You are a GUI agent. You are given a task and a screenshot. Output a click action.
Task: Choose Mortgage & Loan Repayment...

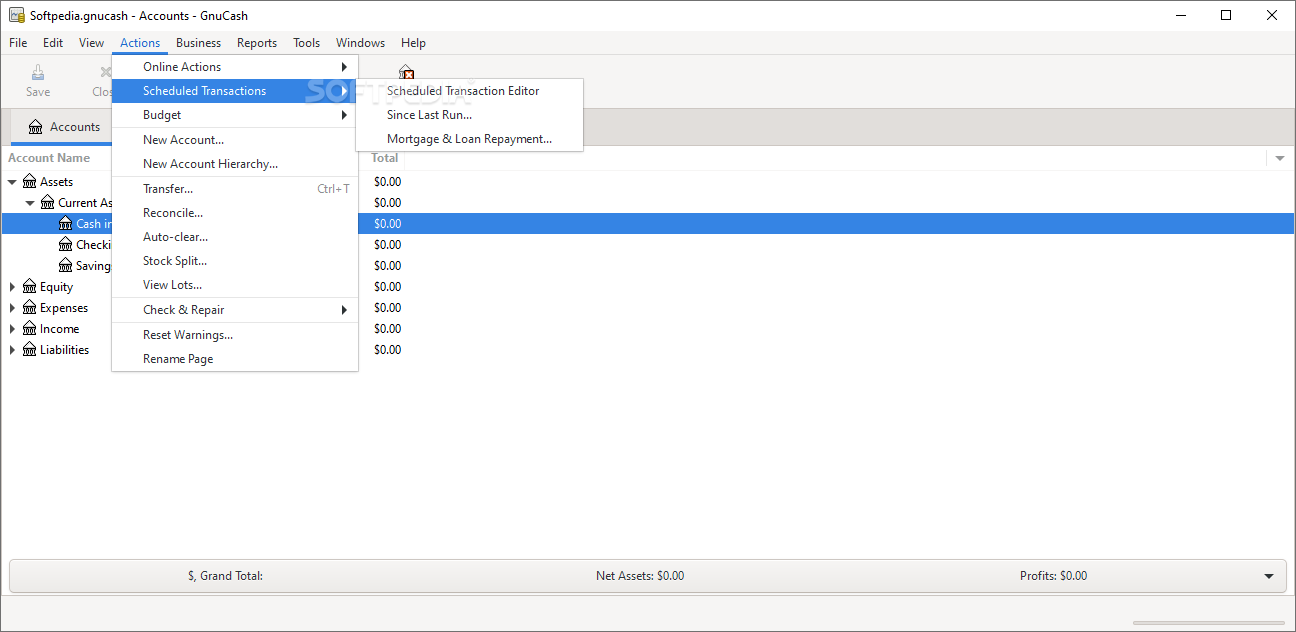pos(469,139)
